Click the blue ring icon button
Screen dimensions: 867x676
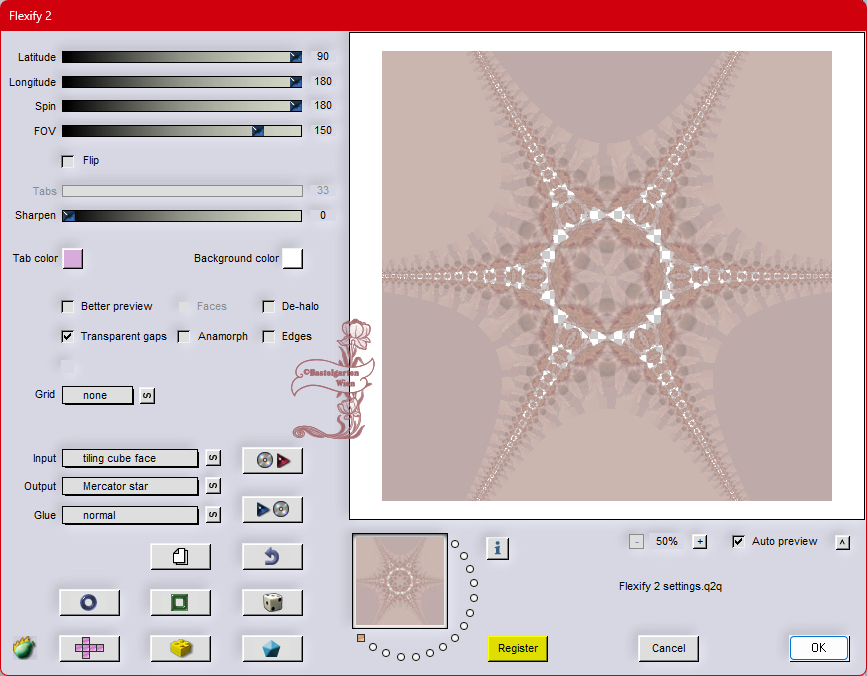(89, 602)
